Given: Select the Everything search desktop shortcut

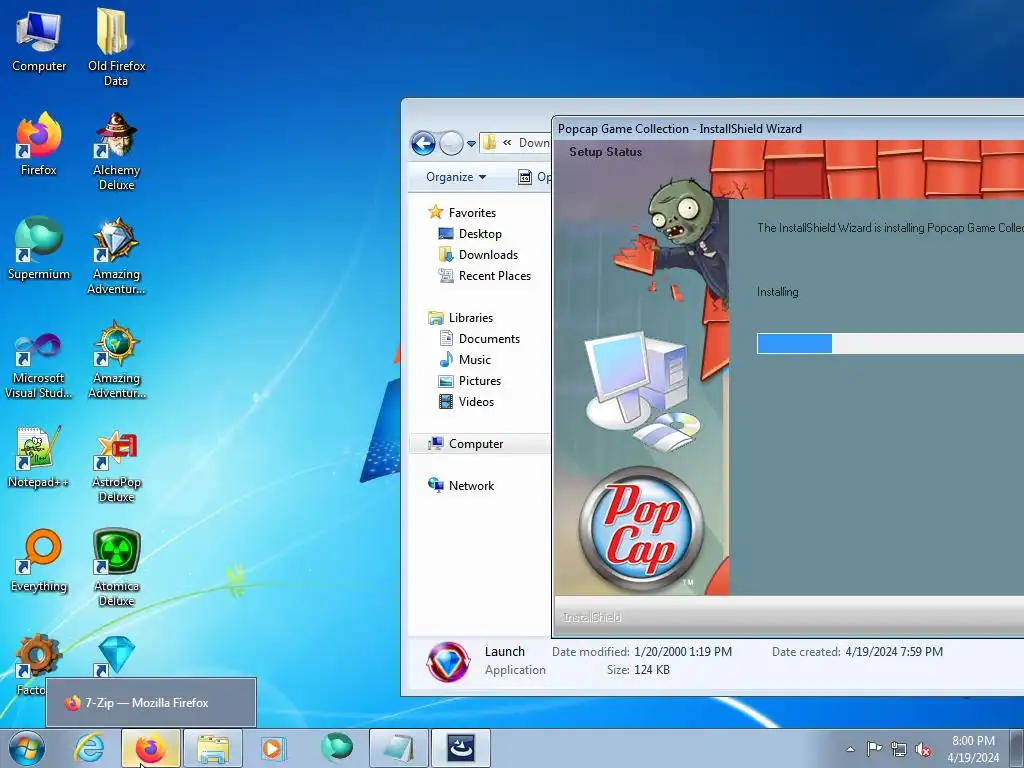Looking at the screenshot, I should pyautogui.click(x=39, y=560).
